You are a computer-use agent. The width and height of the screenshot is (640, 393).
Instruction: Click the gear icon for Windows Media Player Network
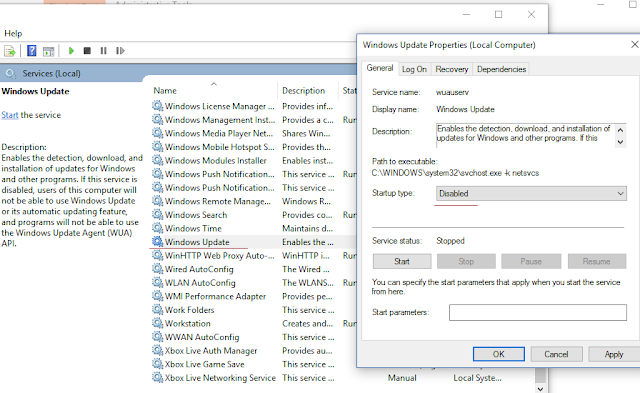[x=158, y=133]
